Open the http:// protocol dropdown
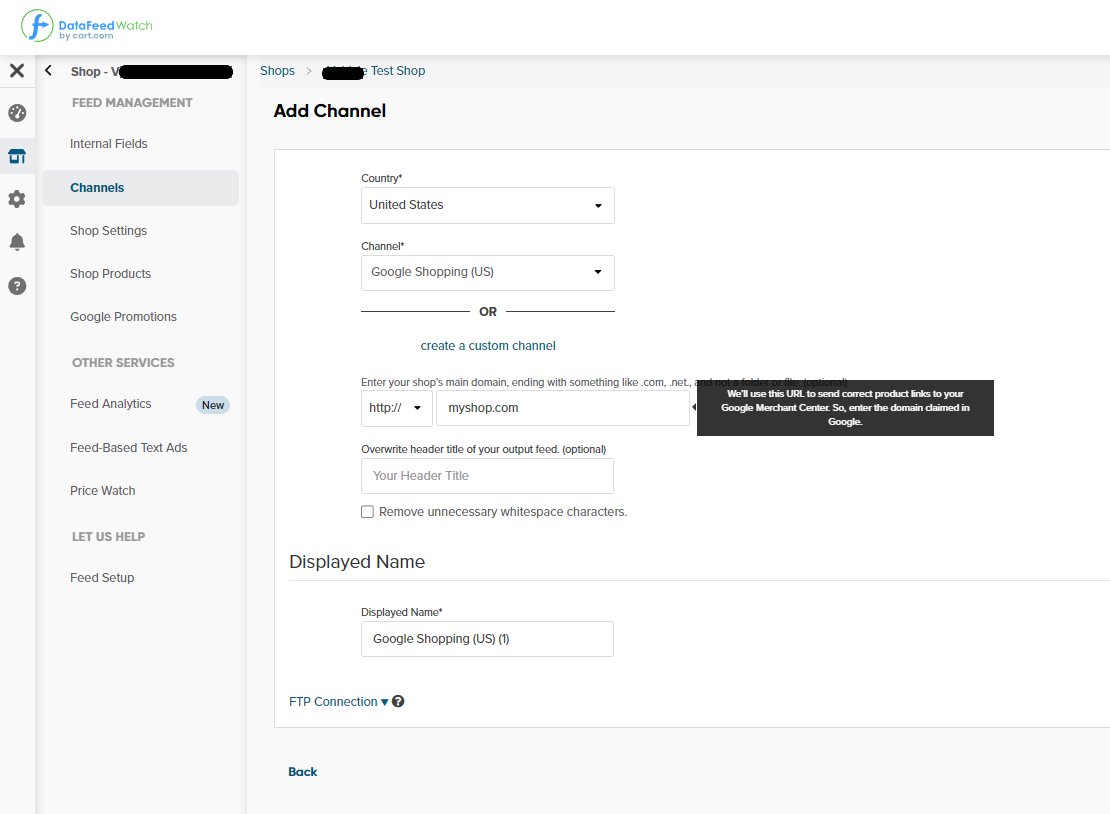This screenshot has width=1110, height=814. [x=396, y=407]
